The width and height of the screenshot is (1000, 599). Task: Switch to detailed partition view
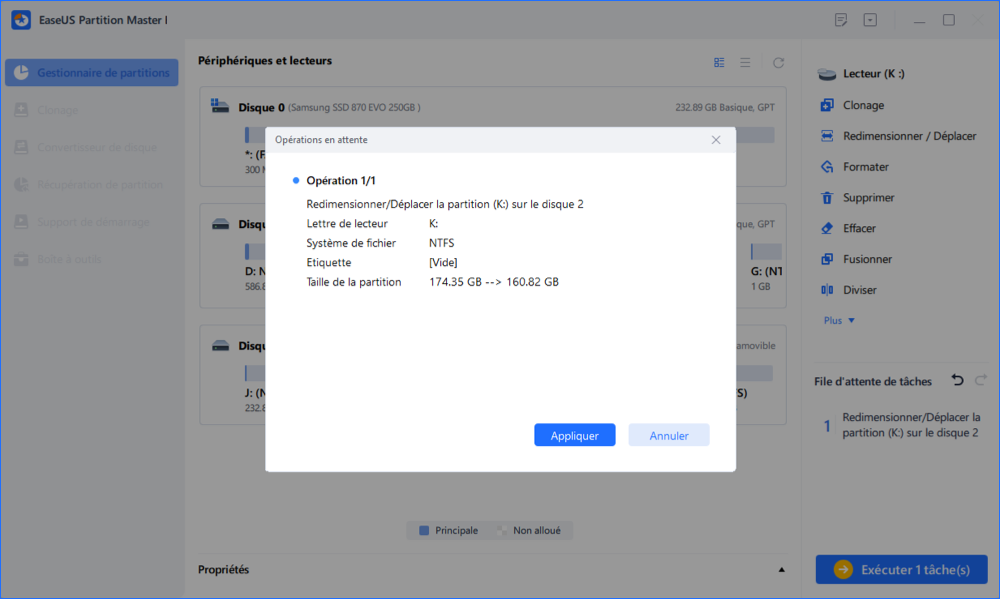[719, 62]
